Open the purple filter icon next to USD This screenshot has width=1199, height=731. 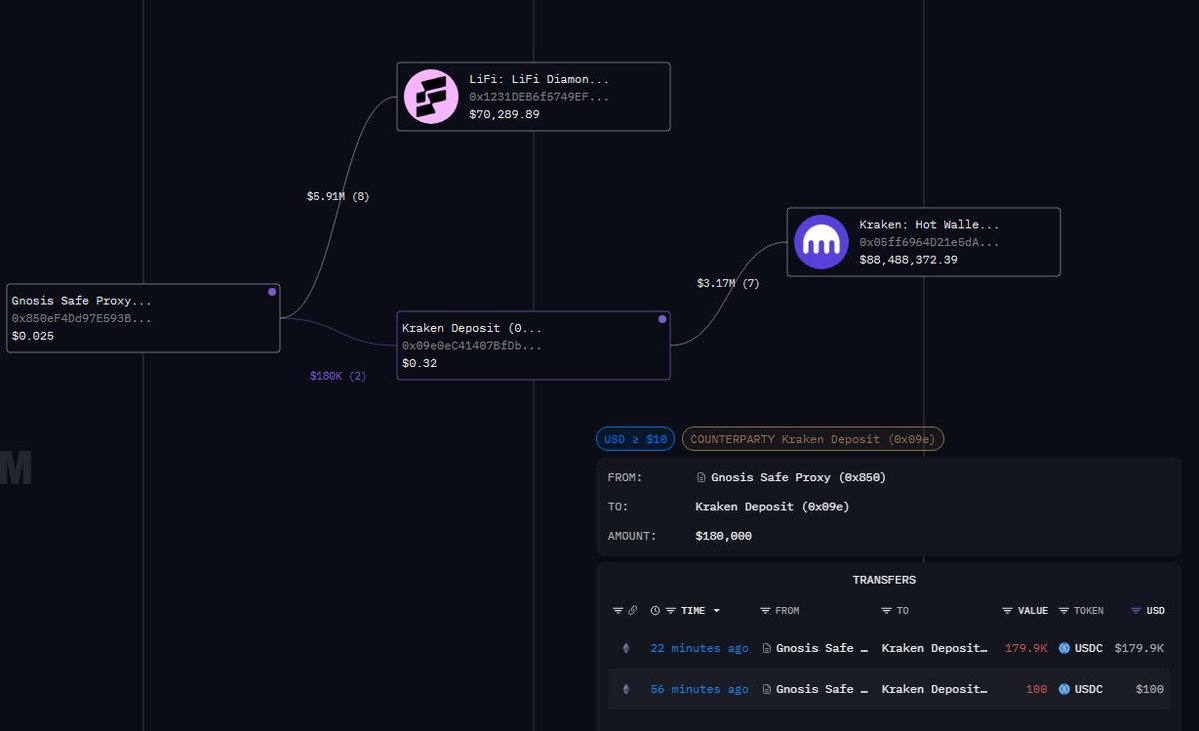(x=1136, y=610)
